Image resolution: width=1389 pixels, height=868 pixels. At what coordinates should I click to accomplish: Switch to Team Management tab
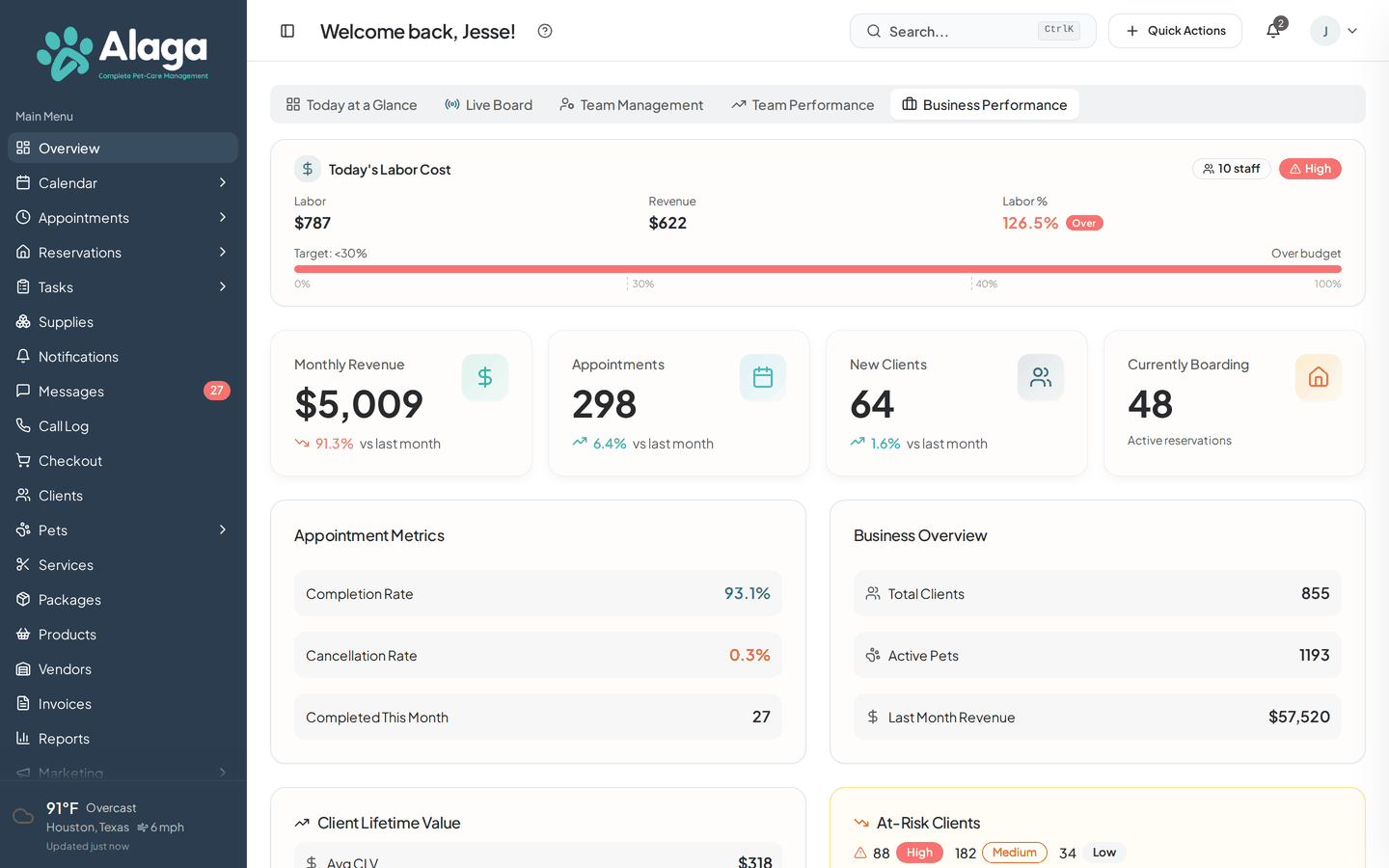[x=632, y=104]
